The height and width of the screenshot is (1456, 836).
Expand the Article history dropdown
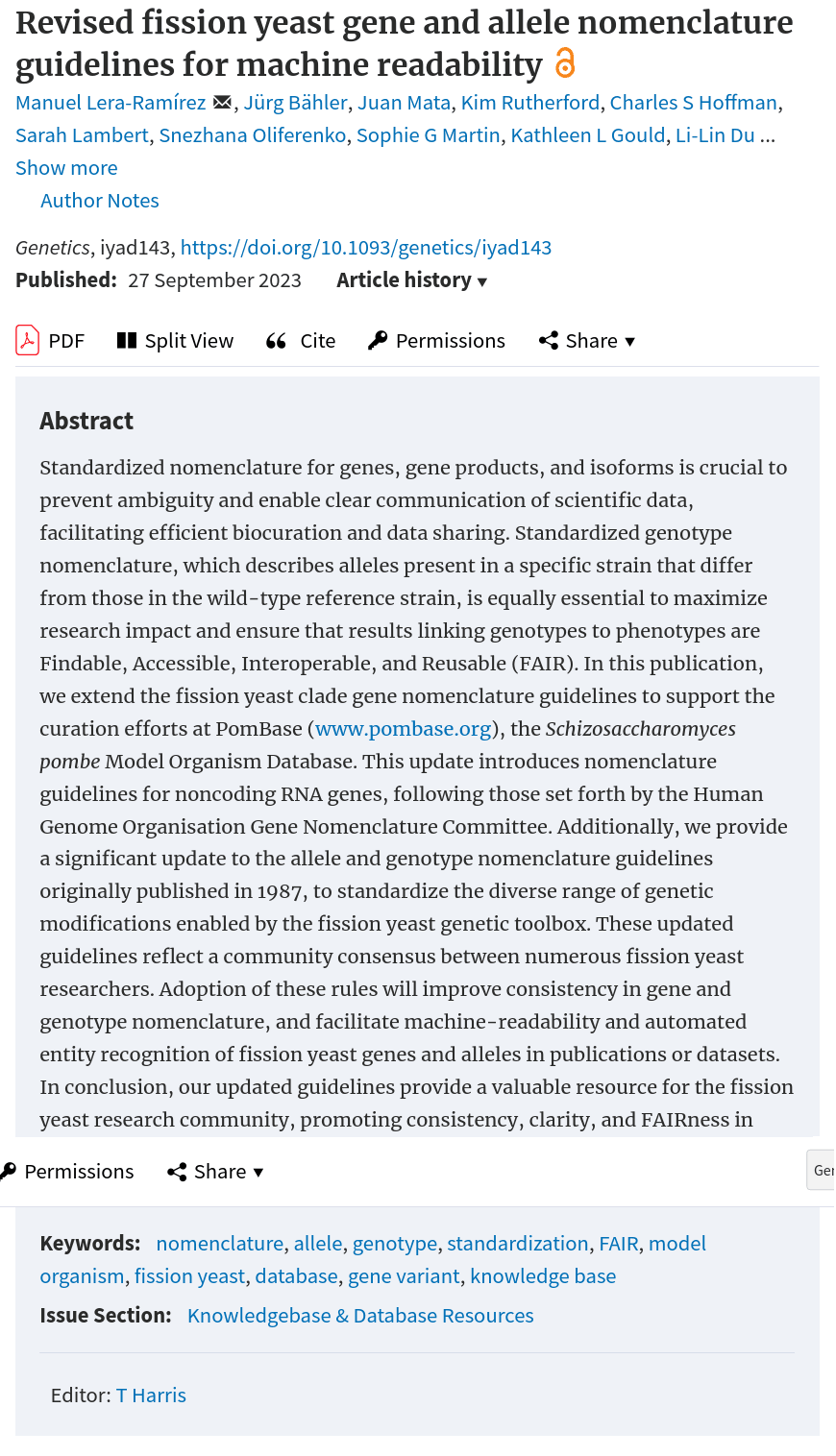pos(412,279)
